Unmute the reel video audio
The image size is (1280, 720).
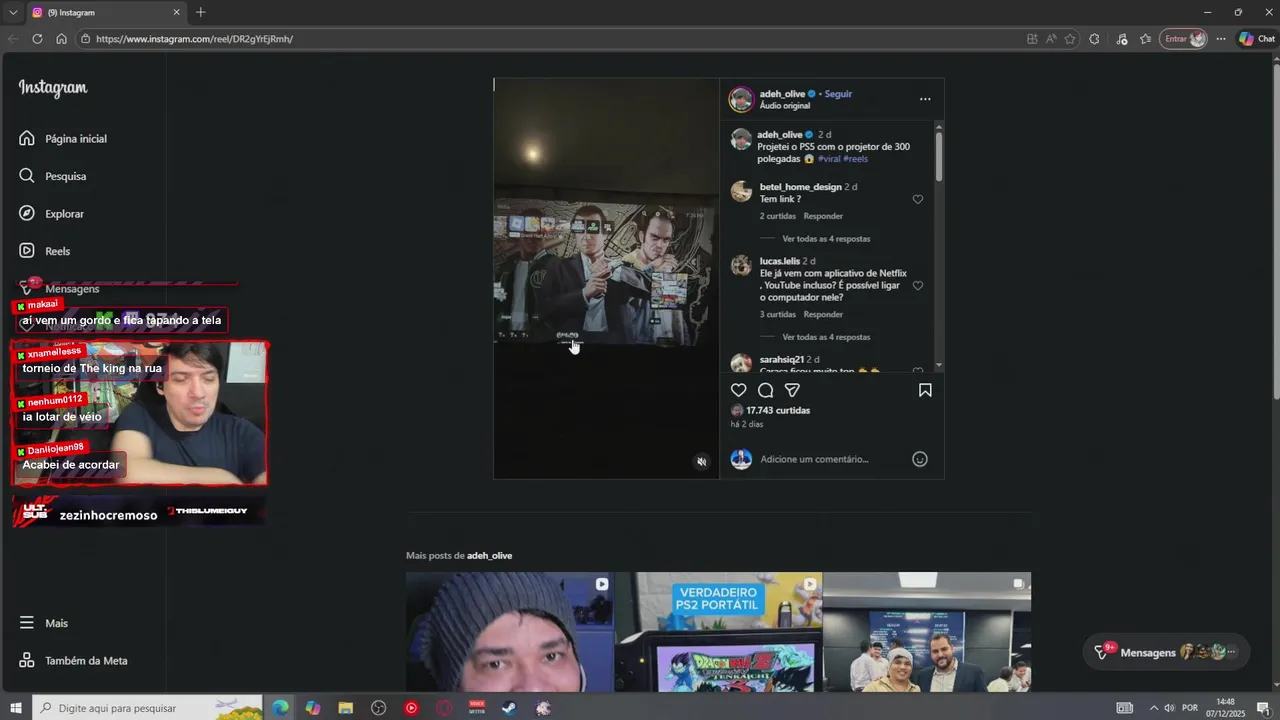tap(701, 461)
